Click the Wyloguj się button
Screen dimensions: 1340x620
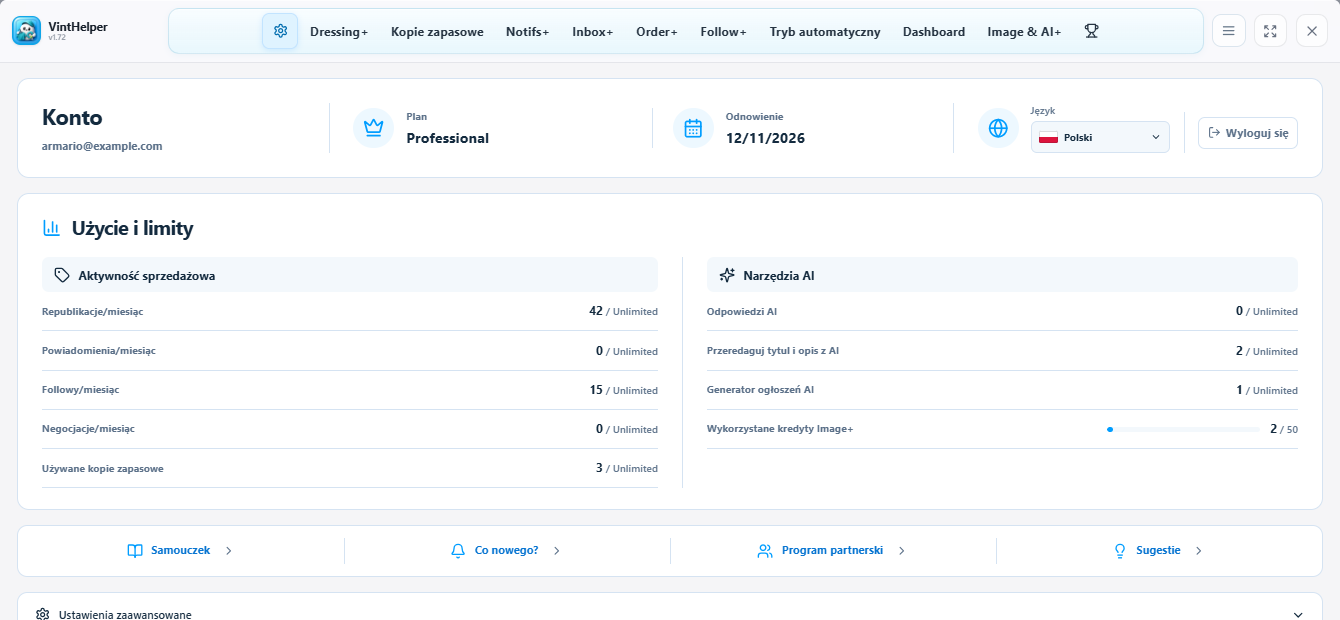point(1248,133)
